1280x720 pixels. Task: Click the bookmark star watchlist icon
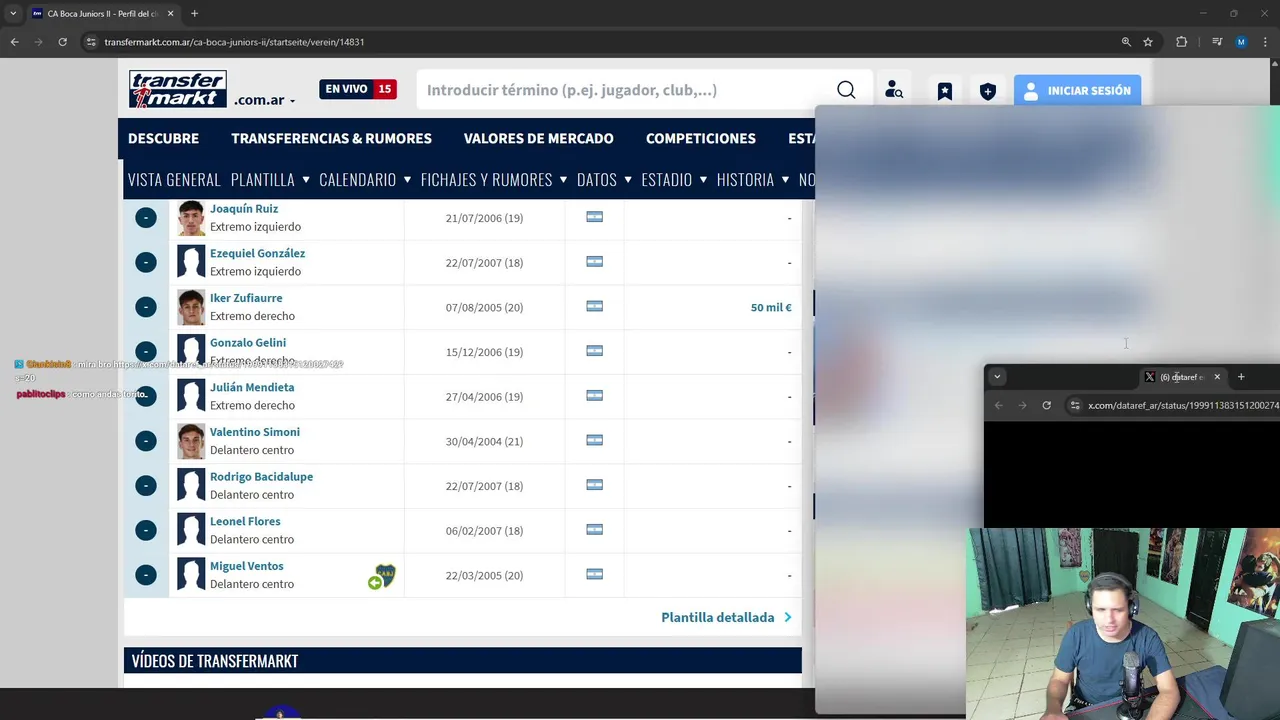pos(944,91)
